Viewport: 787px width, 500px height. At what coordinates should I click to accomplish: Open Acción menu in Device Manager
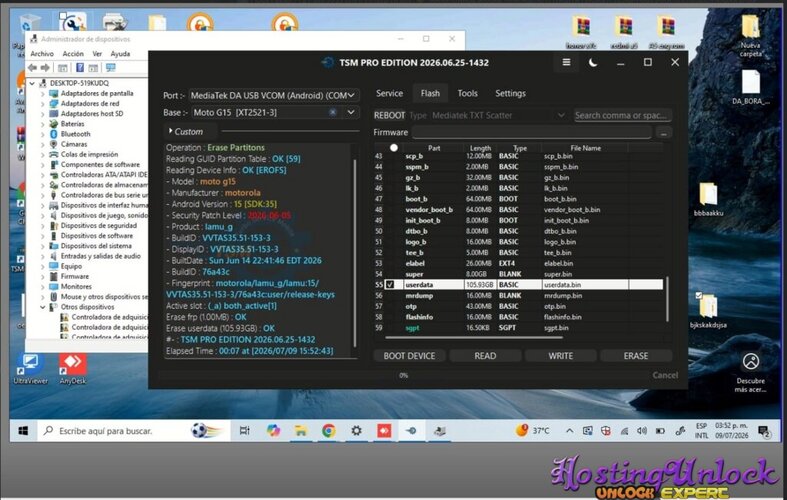[x=73, y=54]
